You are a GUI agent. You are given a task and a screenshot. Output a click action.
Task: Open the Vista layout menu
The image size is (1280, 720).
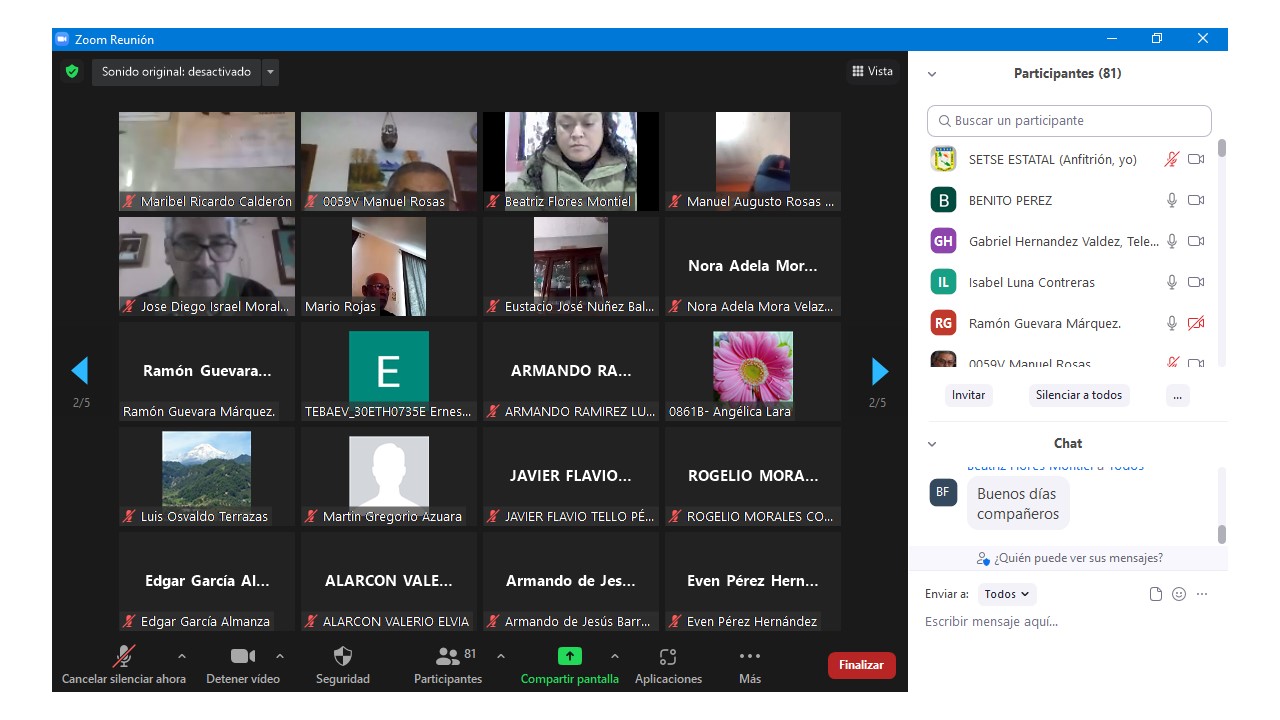(872, 71)
